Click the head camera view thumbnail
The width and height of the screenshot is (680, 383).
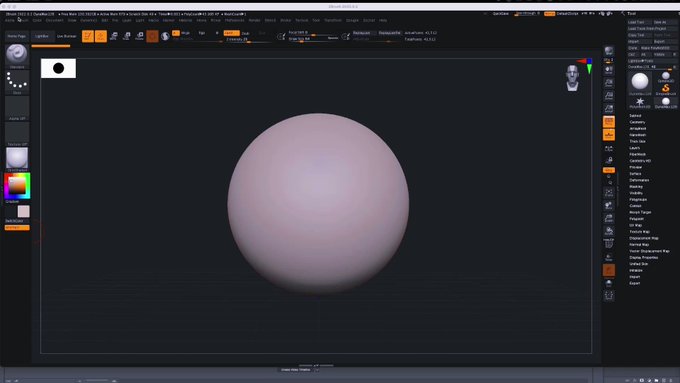point(572,78)
